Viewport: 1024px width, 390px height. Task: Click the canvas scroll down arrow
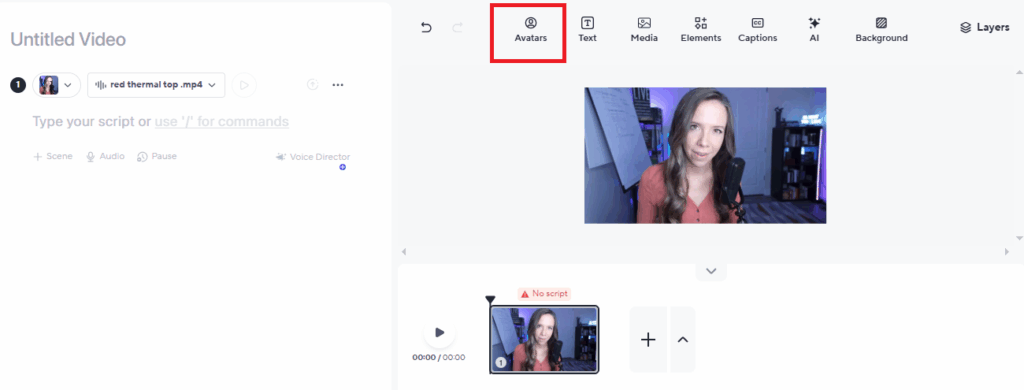coord(1020,238)
